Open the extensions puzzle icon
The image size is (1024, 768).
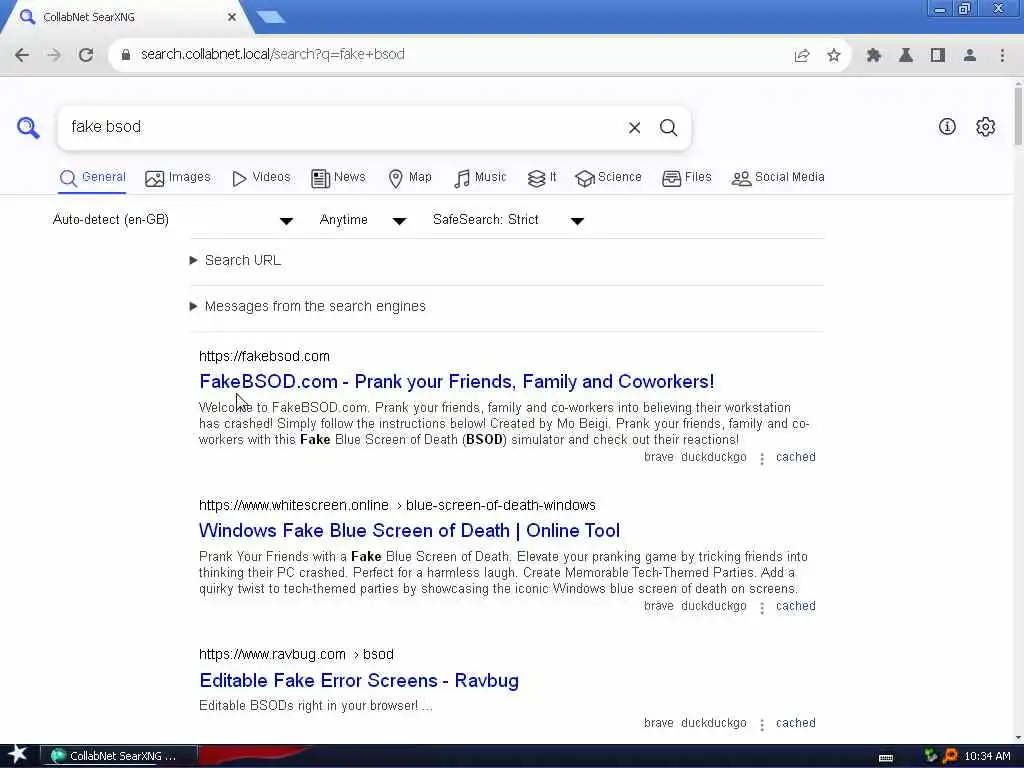point(874,56)
